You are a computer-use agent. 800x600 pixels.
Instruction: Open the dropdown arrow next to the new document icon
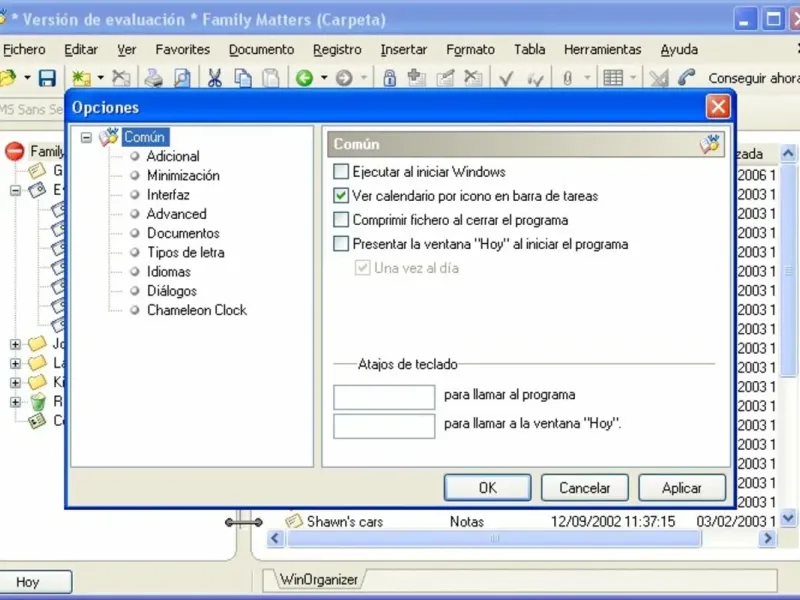pos(101,78)
